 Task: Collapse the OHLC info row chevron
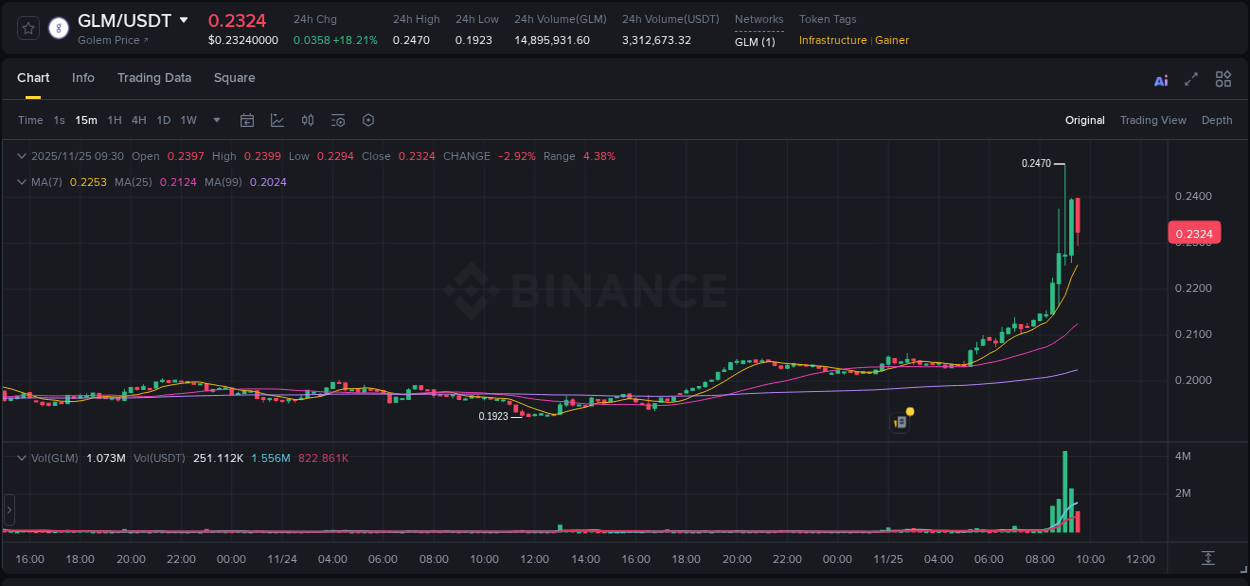[x=20, y=156]
